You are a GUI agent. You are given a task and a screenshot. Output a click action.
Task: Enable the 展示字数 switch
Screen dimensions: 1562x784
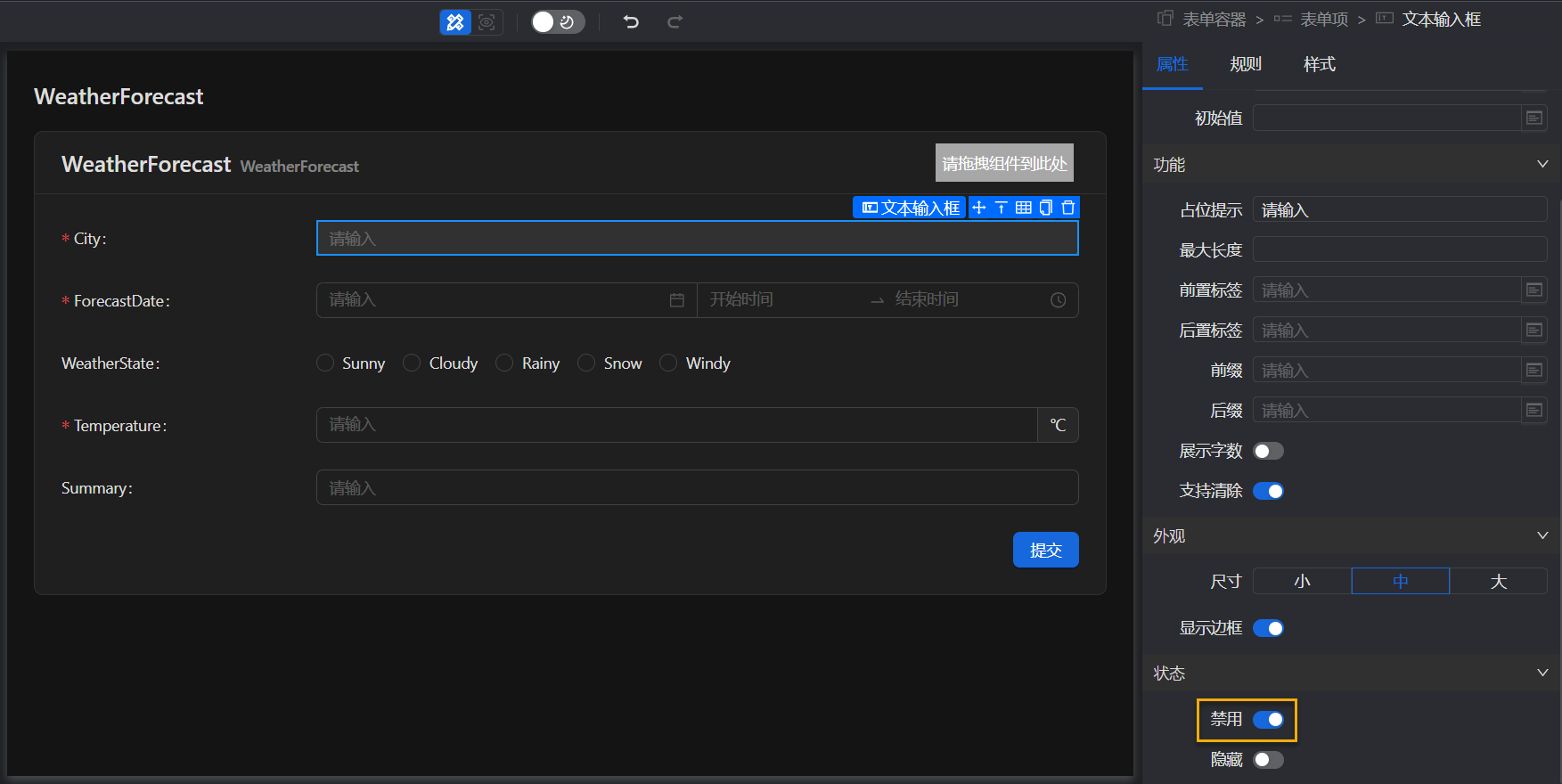tap(1268, 451)
